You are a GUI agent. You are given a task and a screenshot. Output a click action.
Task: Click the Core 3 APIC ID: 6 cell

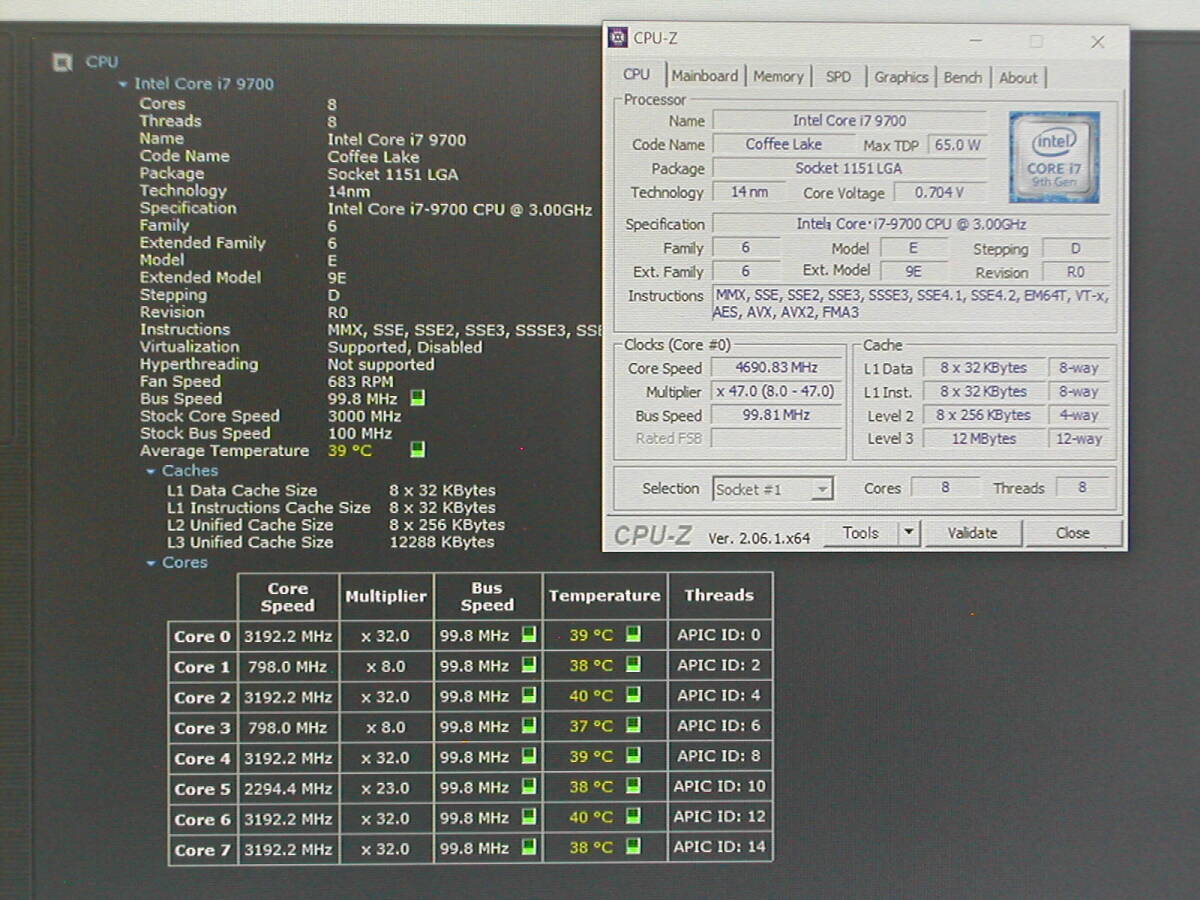point(720,725)
